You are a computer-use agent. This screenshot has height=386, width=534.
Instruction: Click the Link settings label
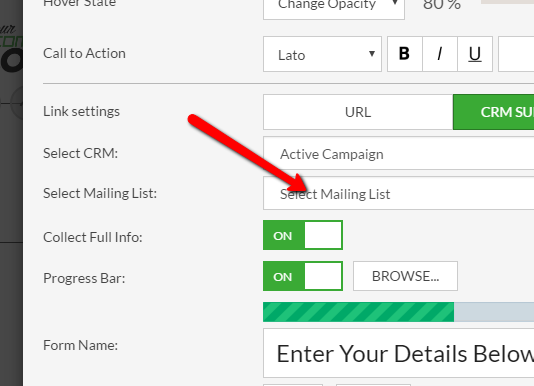coord(81,111)
